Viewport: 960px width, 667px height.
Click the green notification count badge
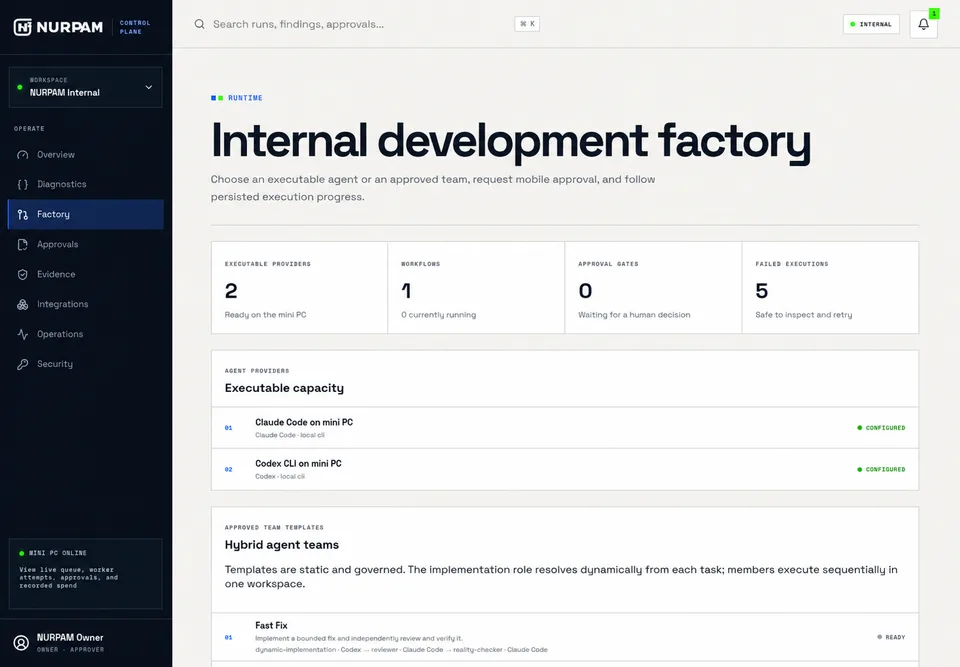pyautogui.click(x=934, y=13)
